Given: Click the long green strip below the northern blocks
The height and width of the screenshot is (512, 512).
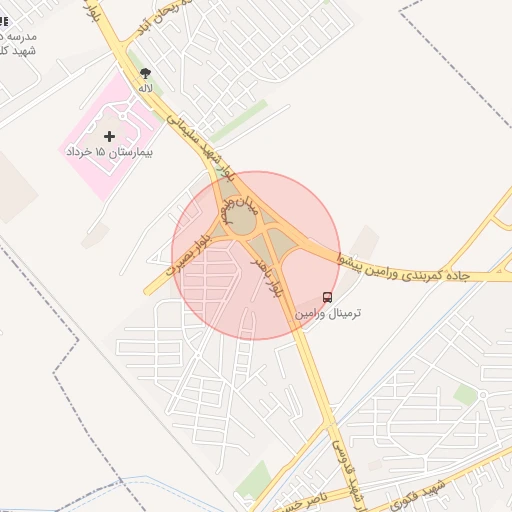Looking at the screenshot, I should pos(239,121).
